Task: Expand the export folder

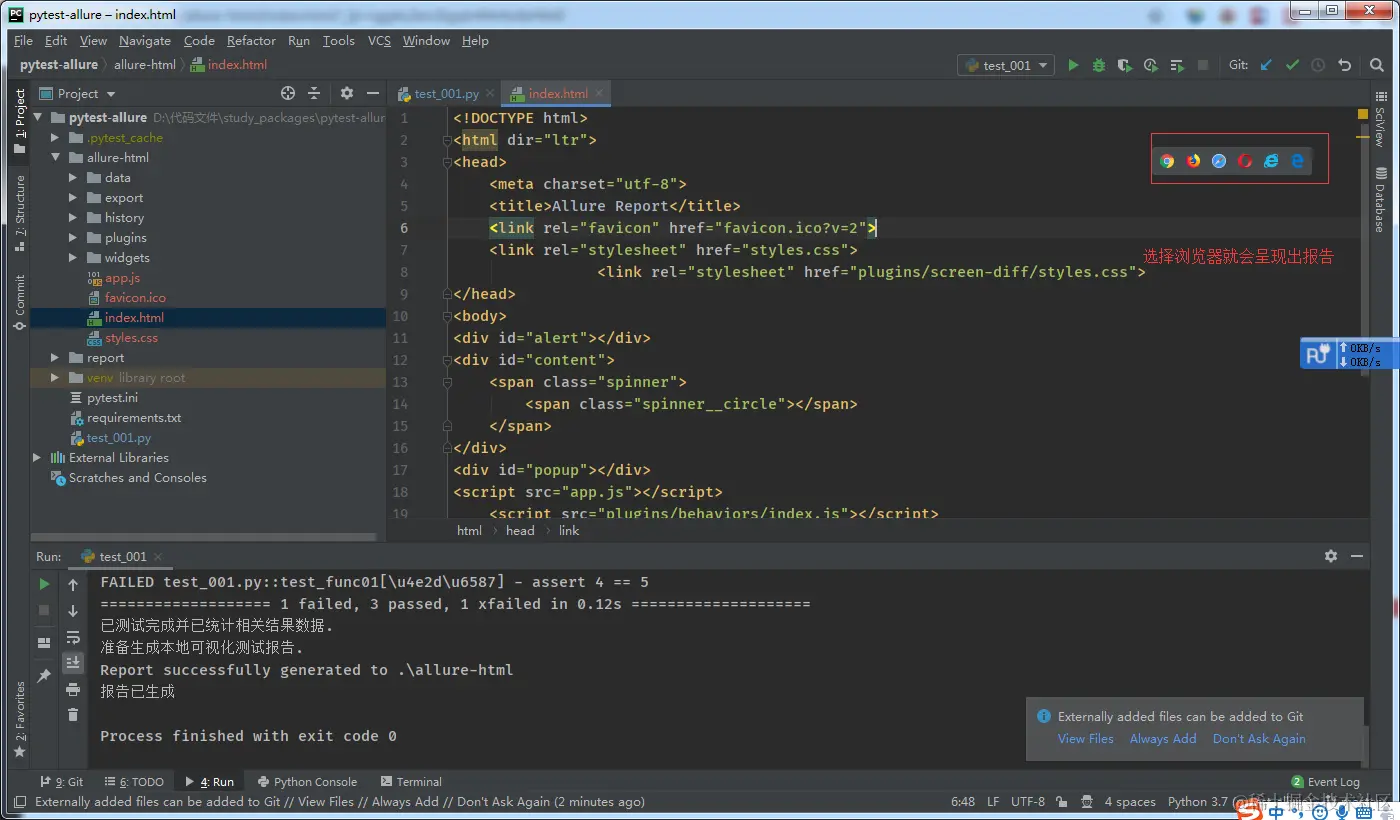Action: click(x=73, y=198)
